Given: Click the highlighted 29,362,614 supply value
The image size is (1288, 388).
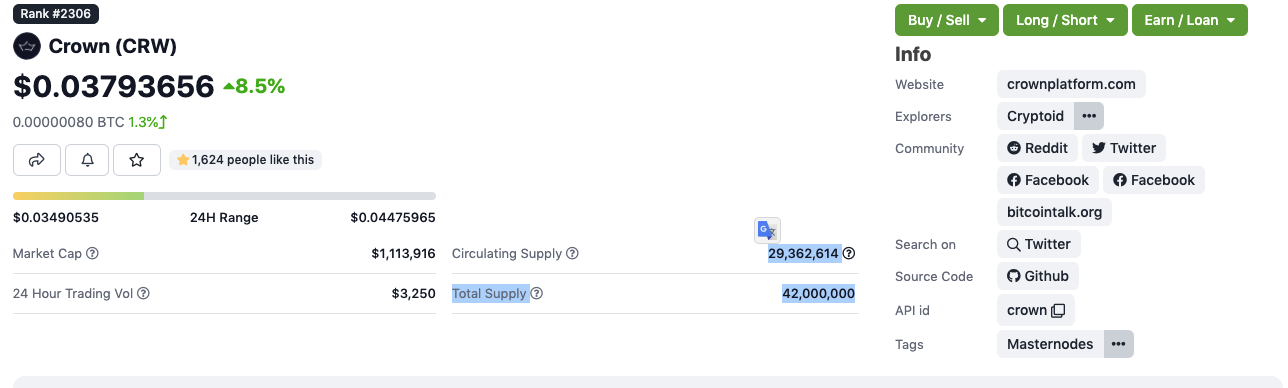Looking at the screenshot, I should (x=804, y=254).
